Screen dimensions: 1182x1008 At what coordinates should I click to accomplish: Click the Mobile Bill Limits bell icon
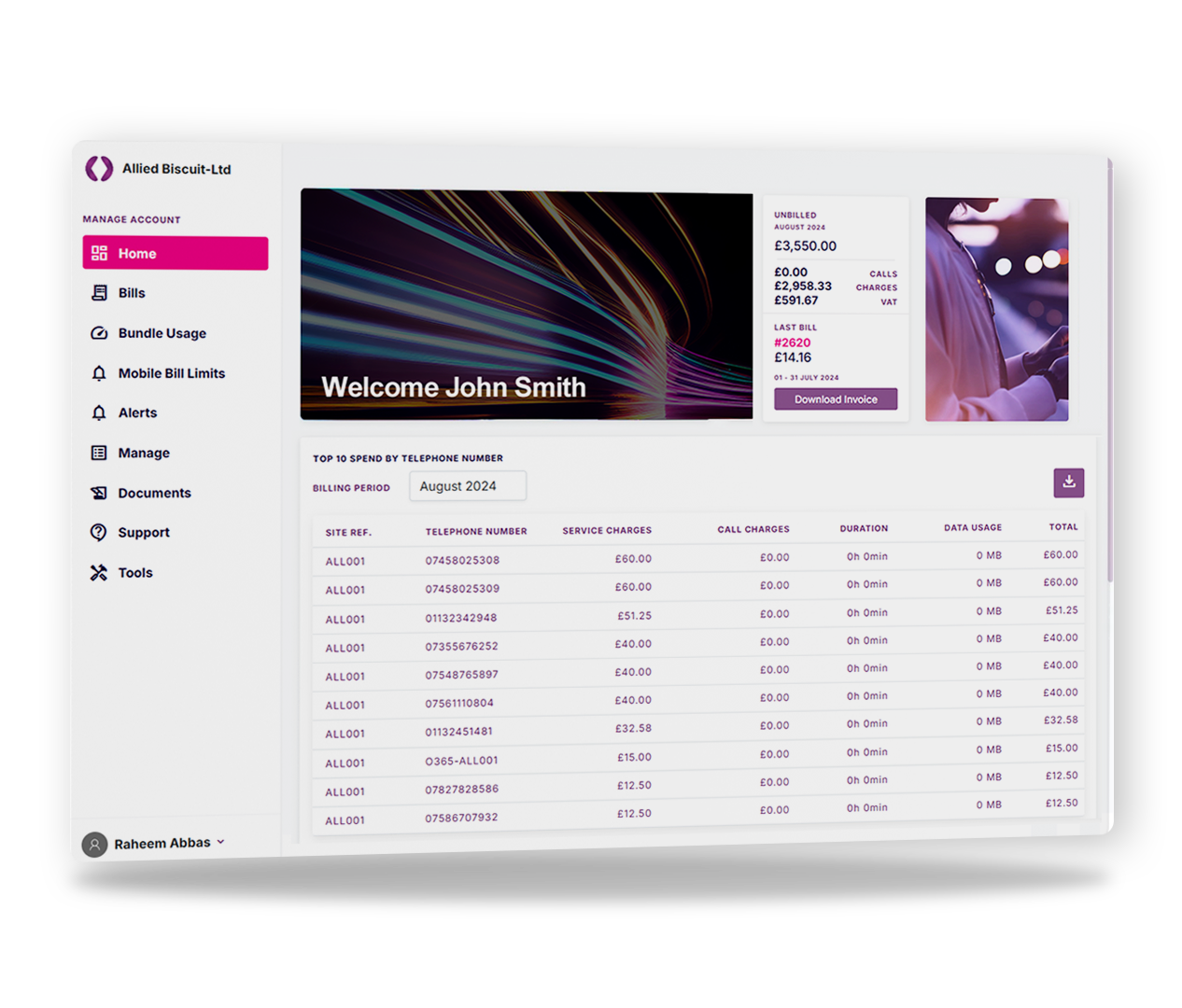click(x=99, y=373)
